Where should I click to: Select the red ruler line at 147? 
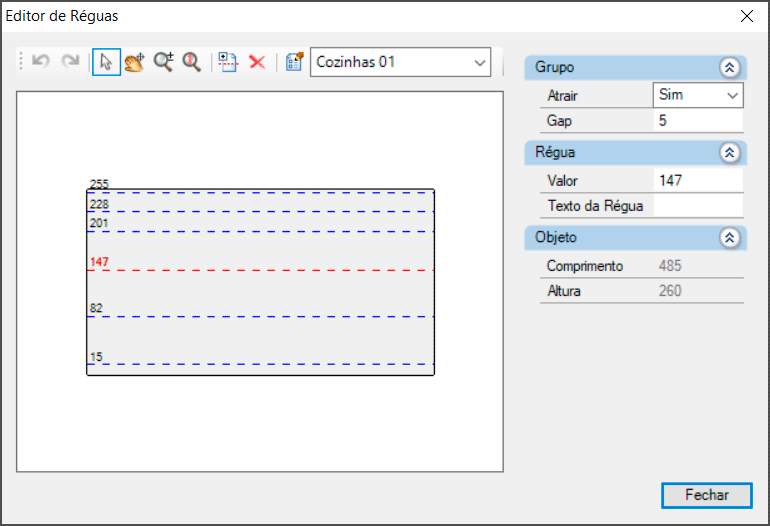(260, 271)
